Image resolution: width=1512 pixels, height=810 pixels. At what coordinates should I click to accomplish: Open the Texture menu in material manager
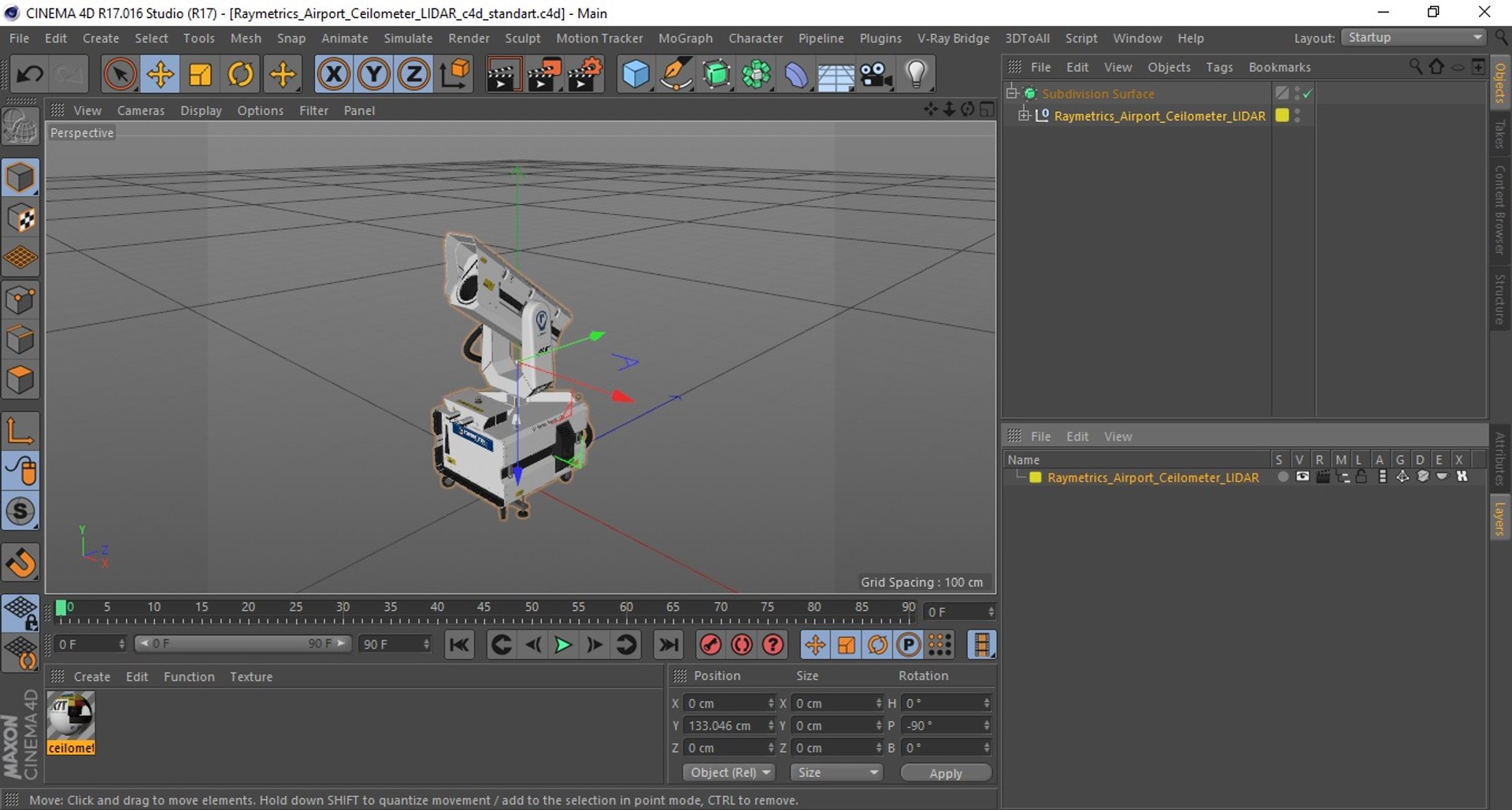[250, 676]
